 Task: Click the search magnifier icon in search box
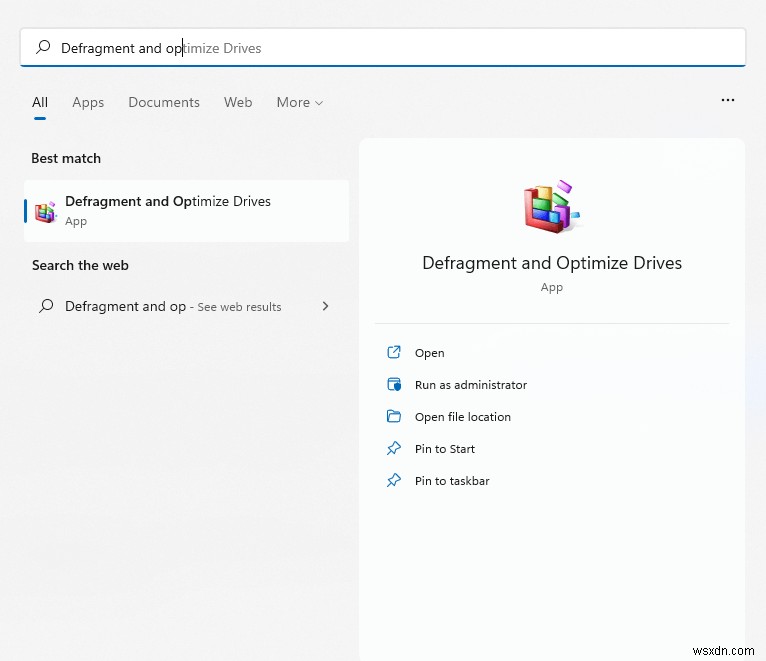43,47
